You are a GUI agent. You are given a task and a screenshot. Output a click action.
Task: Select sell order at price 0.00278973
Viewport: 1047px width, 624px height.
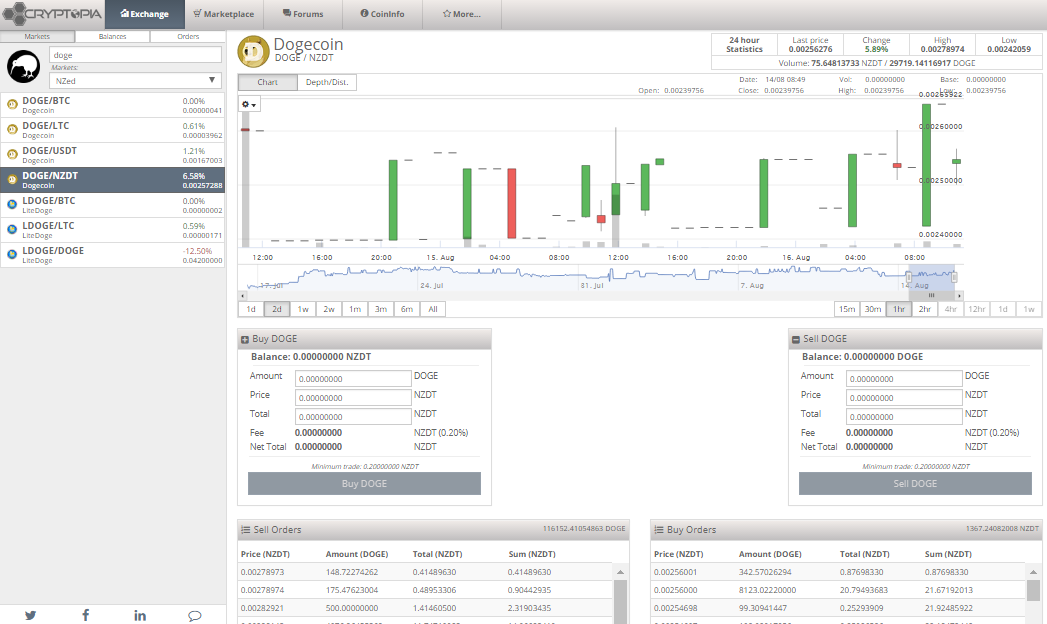(425, 572)
